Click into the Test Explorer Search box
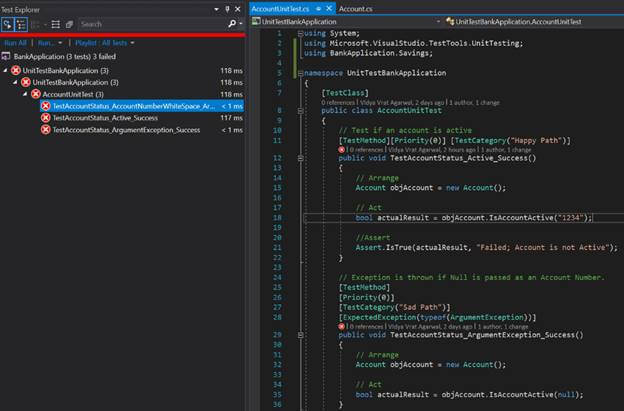This screenshot has height=411, width=624. click(x=153, y=24)
